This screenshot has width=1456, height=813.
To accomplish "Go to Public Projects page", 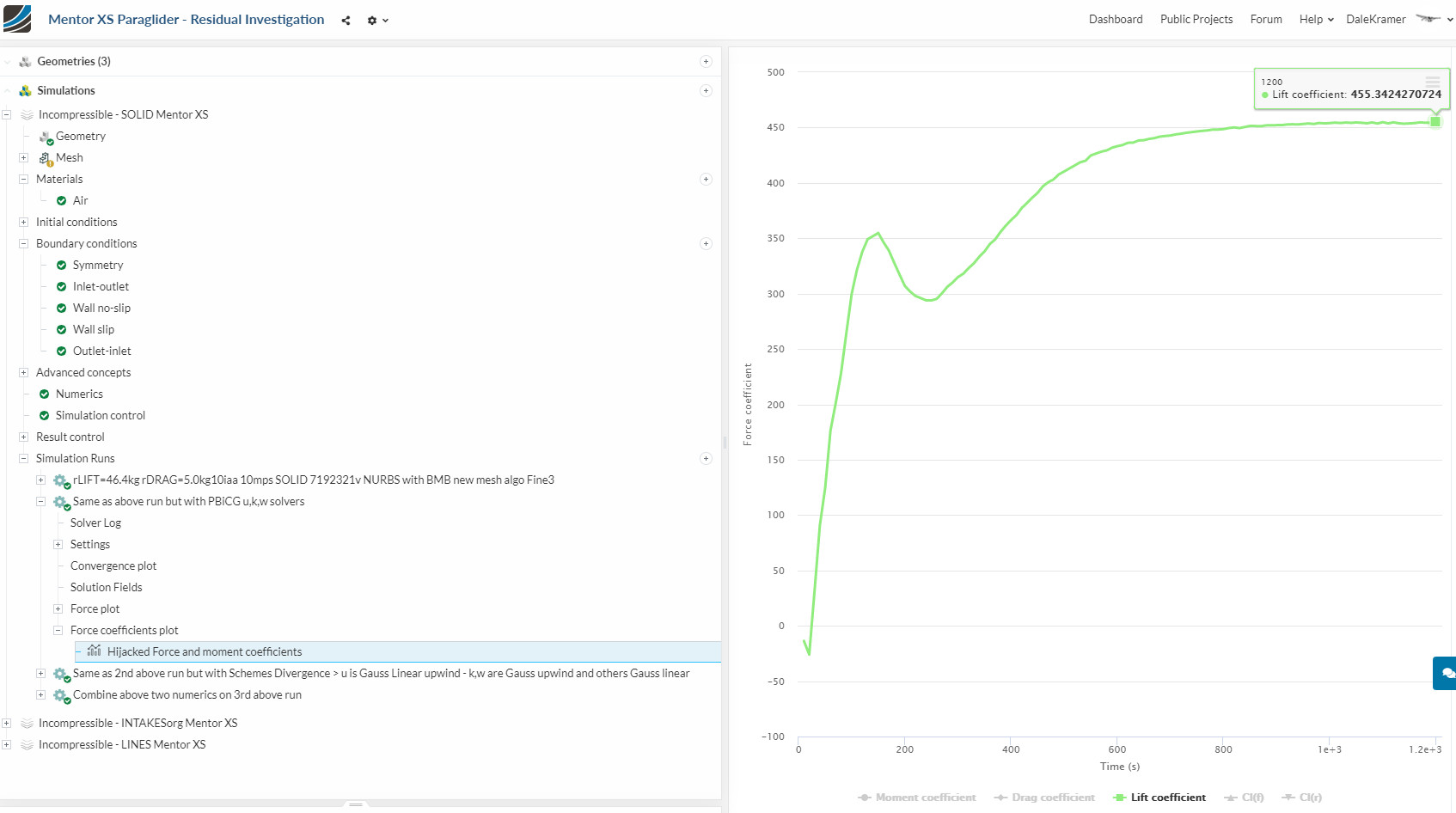I will [1196, 20].
